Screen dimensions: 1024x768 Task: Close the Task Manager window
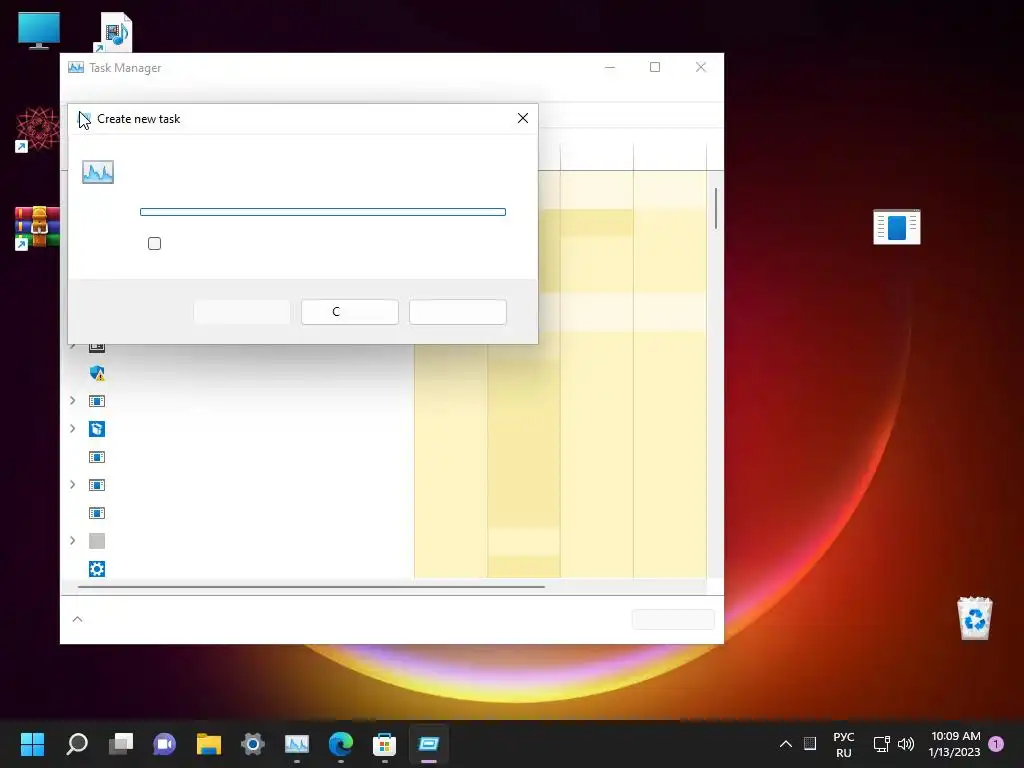701,67
